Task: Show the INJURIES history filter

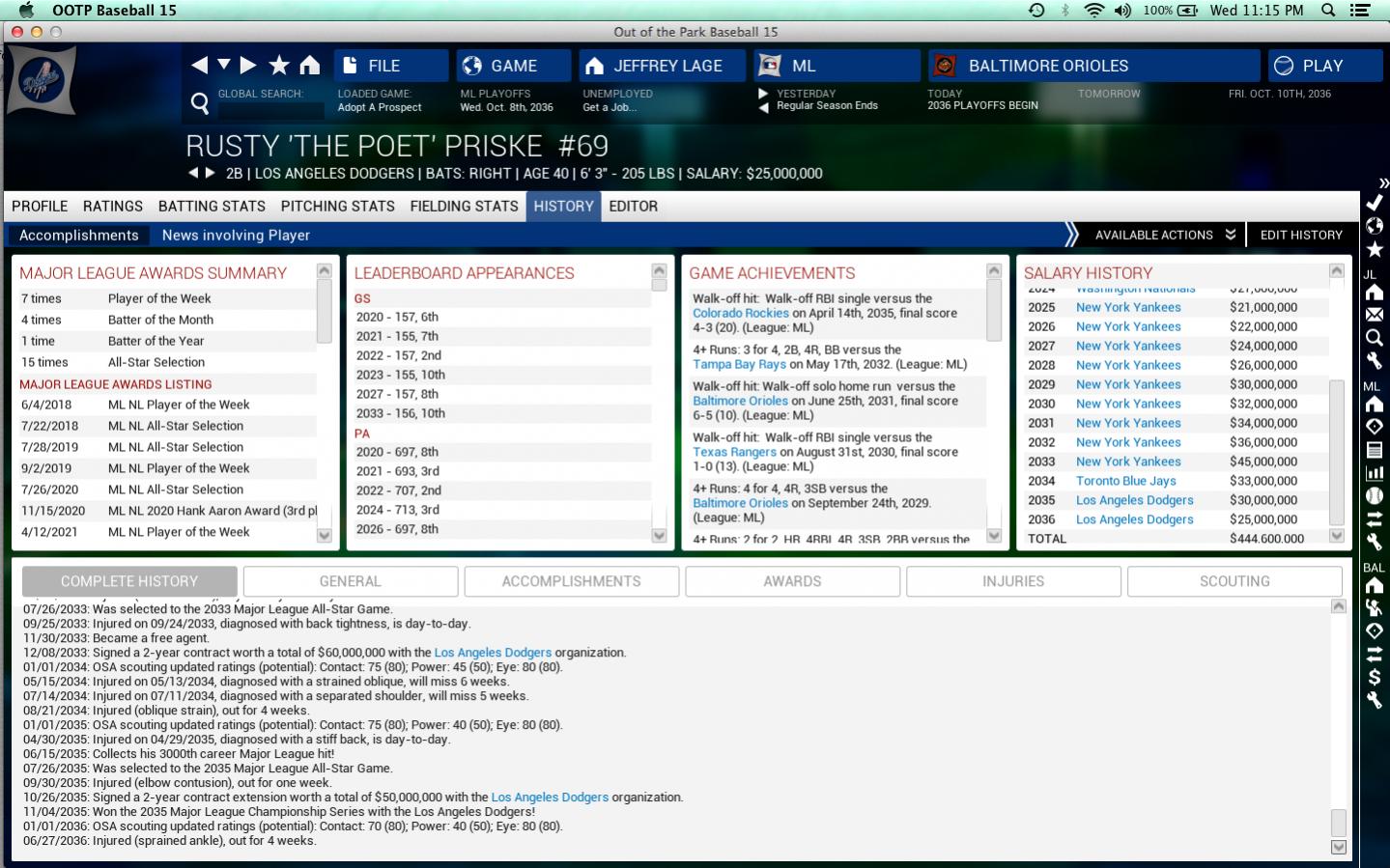Action: [x=1013, y=581]
